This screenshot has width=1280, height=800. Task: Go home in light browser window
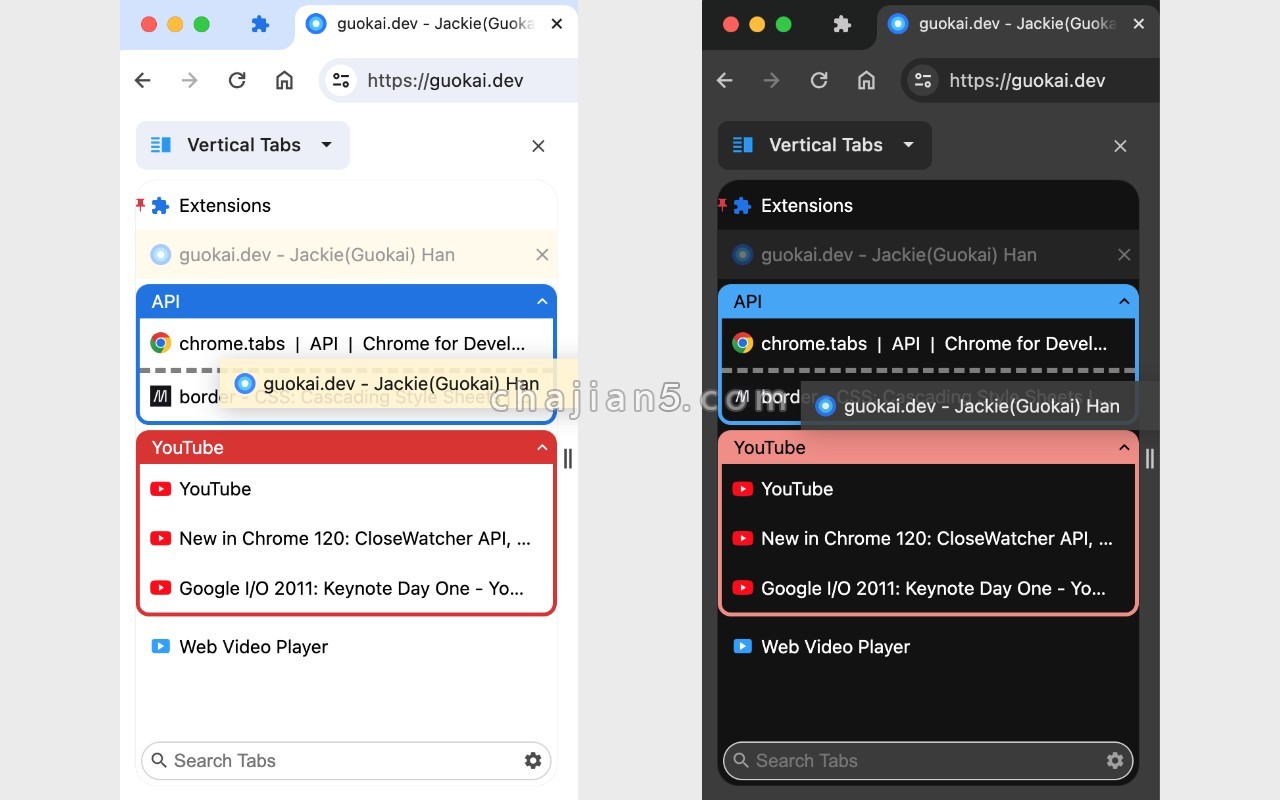pyautogui.click(x=285, y=81)
